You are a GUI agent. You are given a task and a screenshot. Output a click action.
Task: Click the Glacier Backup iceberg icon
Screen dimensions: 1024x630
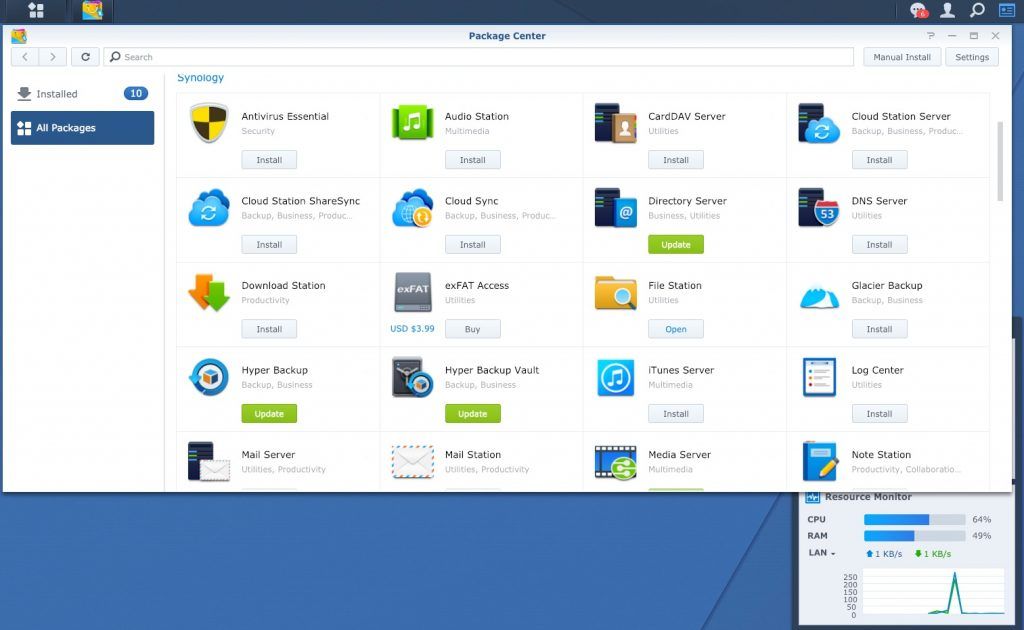(819, 297)
